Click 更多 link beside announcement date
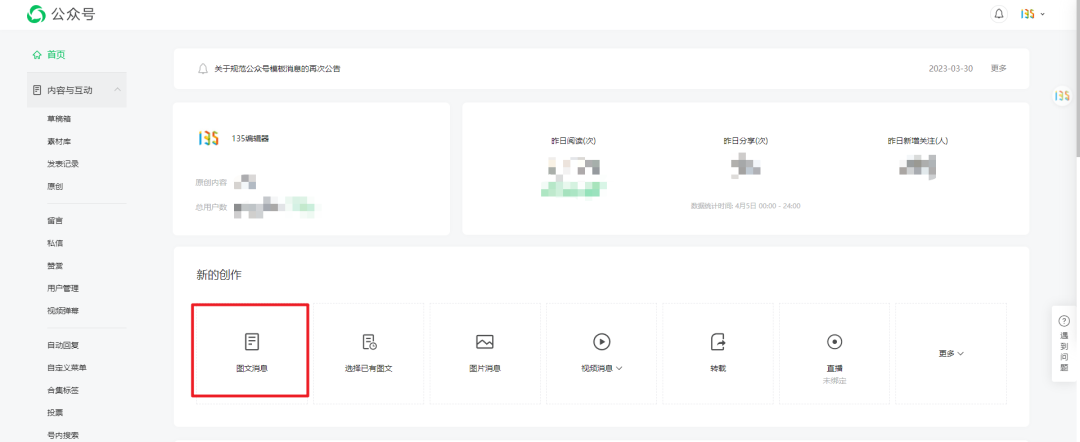1080x442 pixels. click(x=998, y=68)
